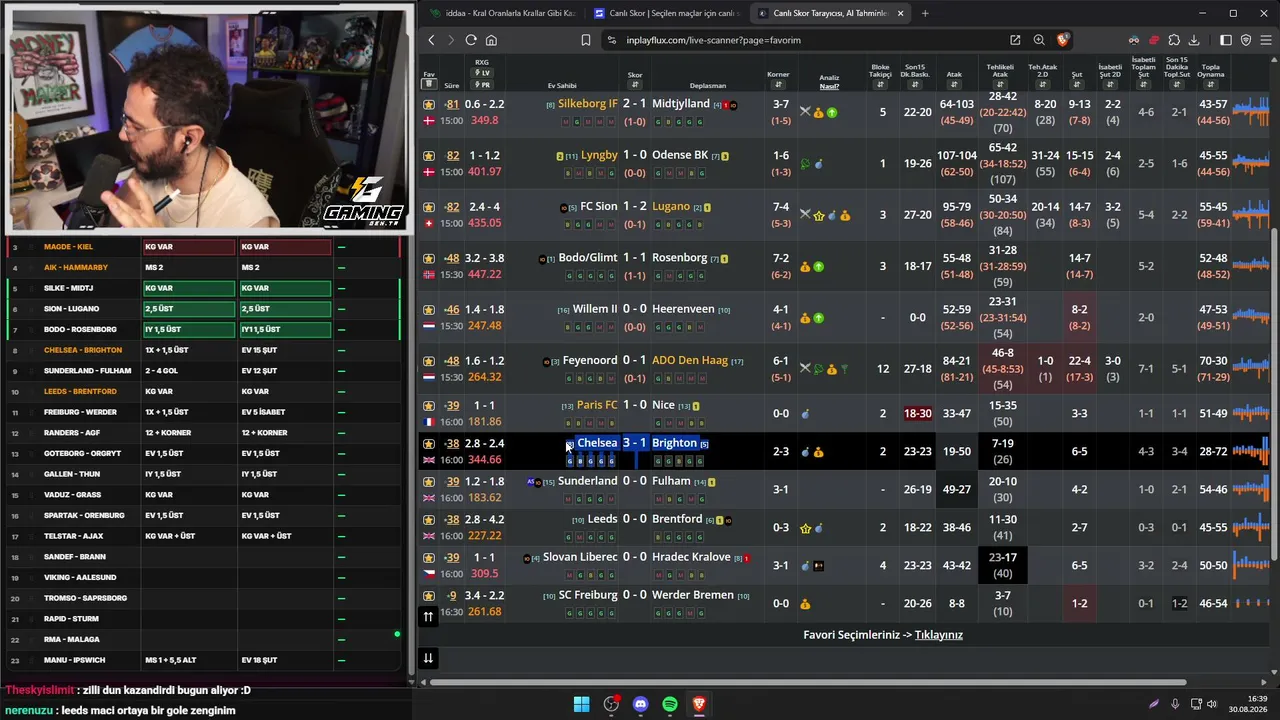The height and width of the screenshot is (720, 1280).
Task: Open Spotify from the taskbar
Action: click(x=670, y=704)
